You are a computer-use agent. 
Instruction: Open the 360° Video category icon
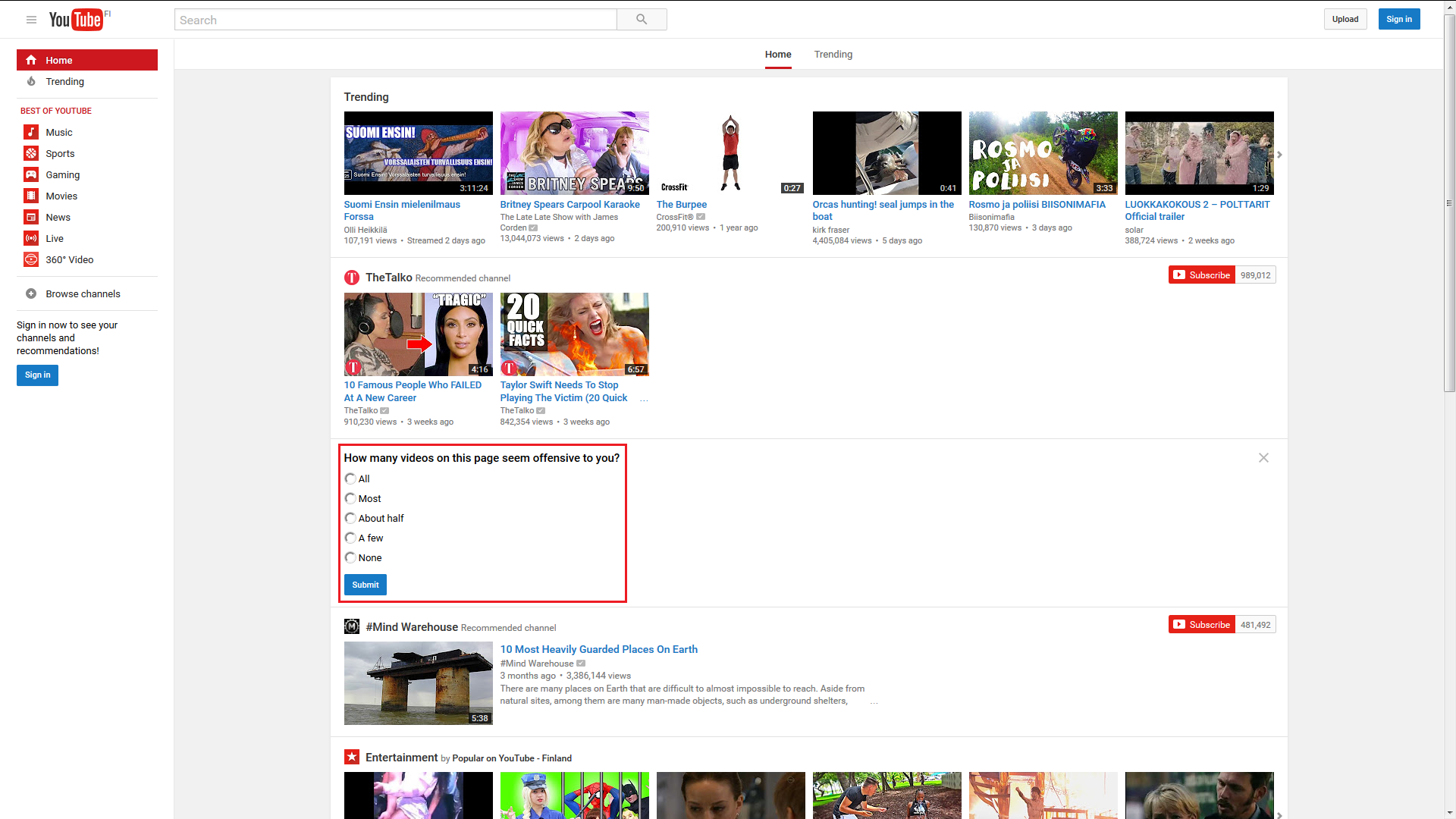[31, 259]
